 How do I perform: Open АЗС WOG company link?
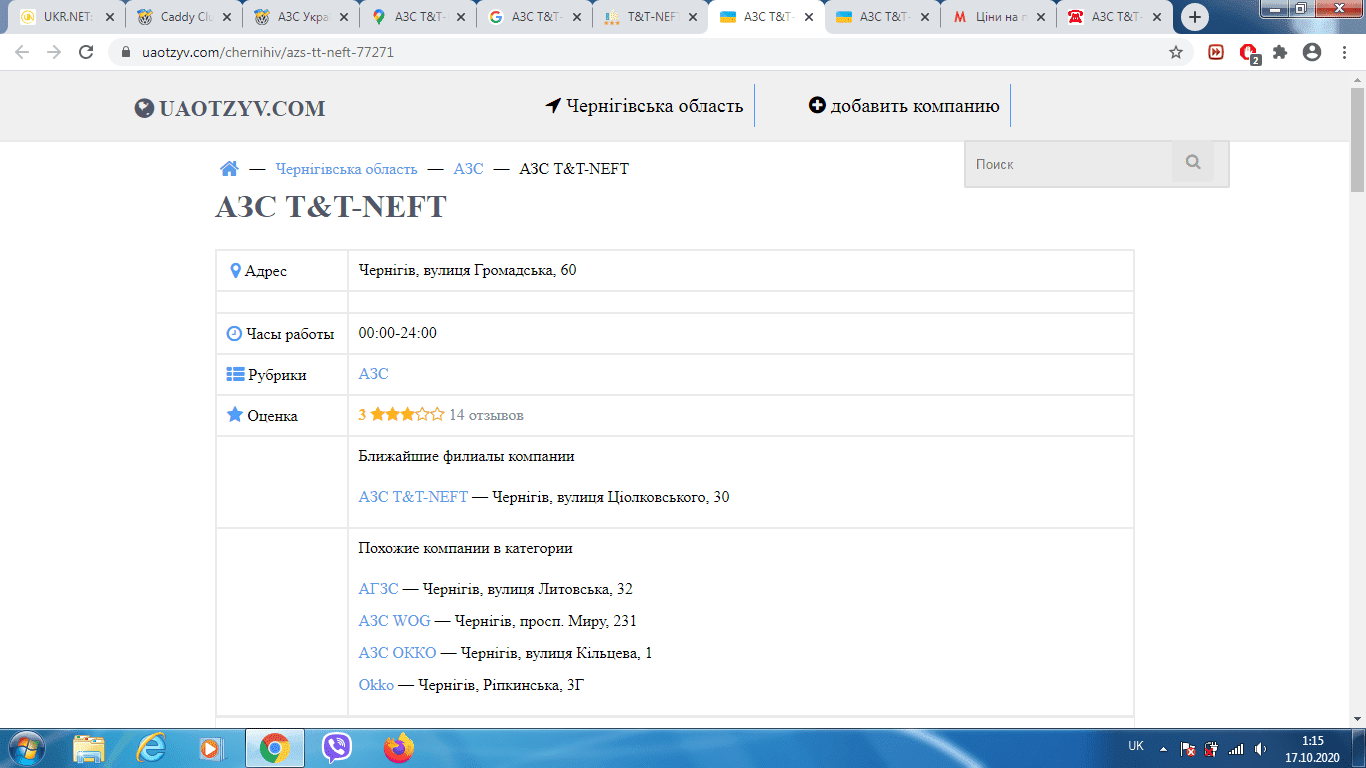[x=394, y=621]
